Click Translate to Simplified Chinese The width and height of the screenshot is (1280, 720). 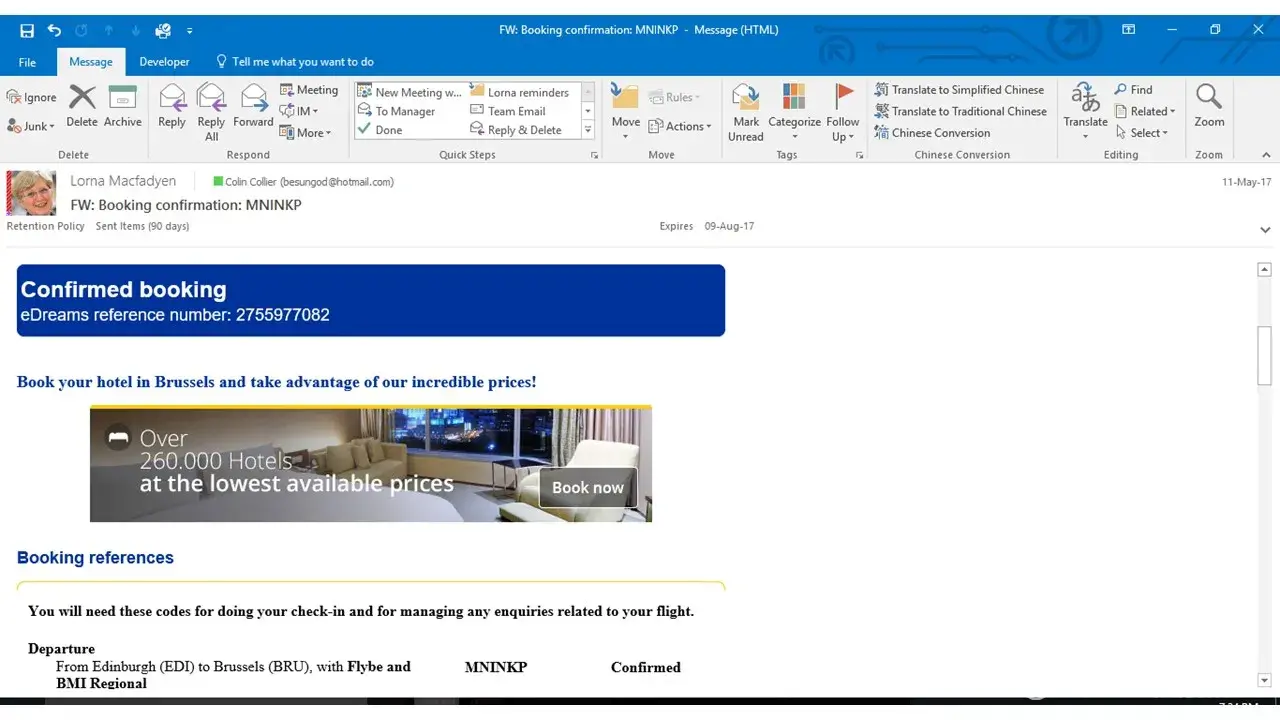959,90
